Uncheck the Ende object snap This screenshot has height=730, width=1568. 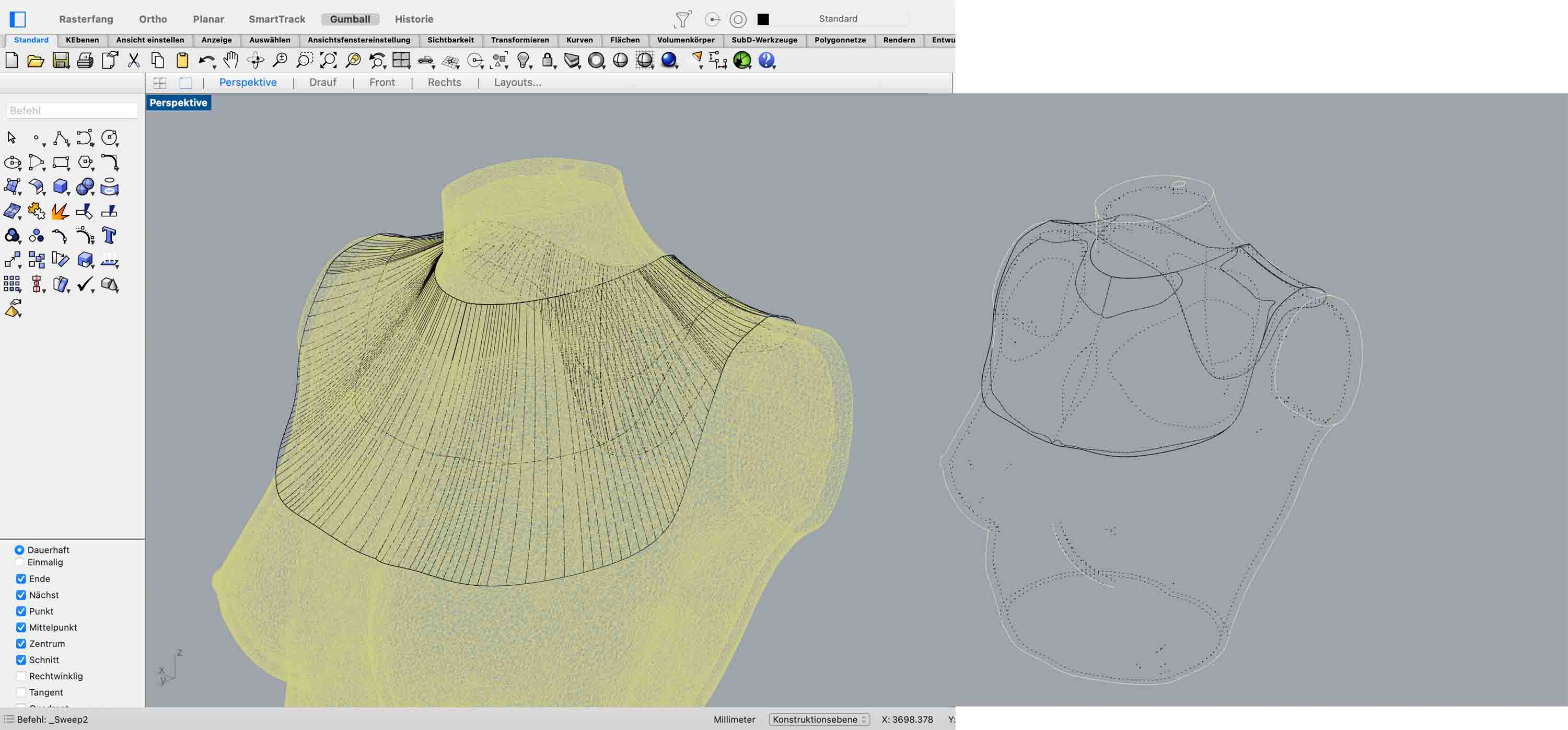click(x=21, y=578)
